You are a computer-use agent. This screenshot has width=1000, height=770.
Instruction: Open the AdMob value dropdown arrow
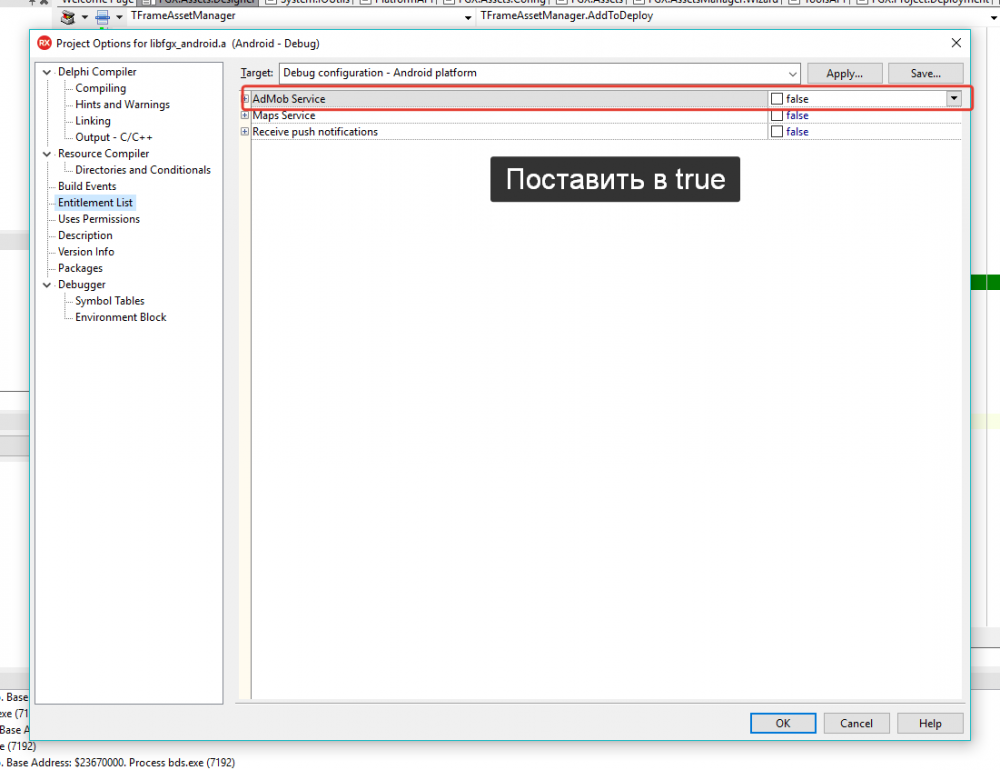point(953,98)
